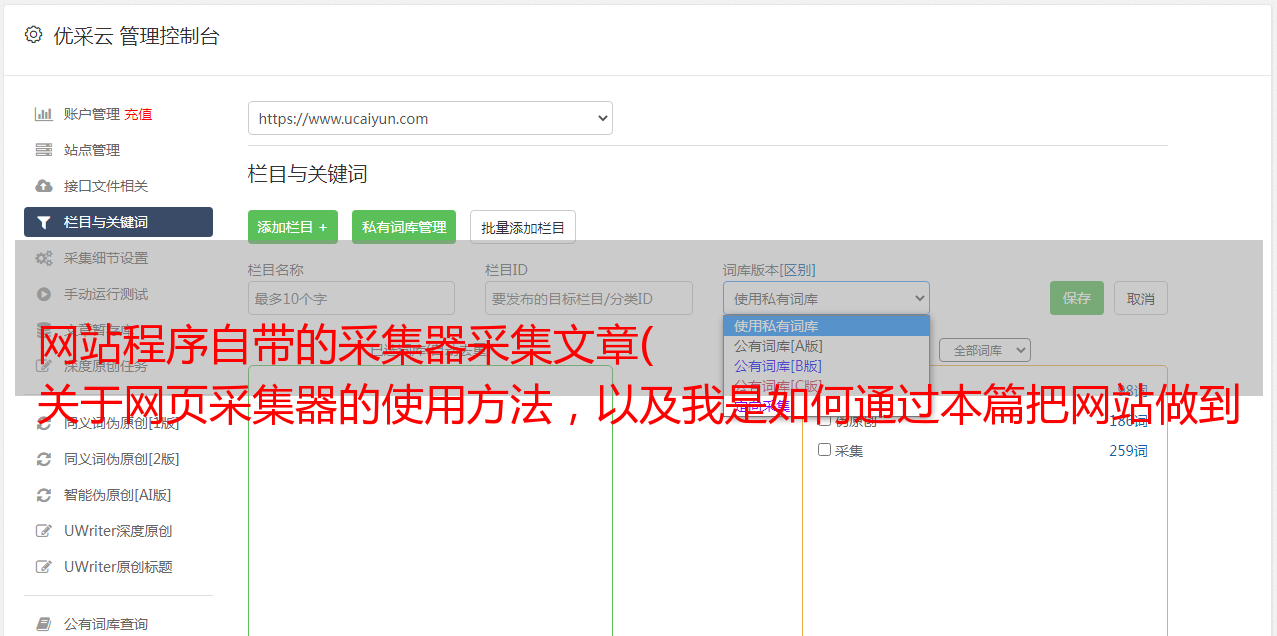Click the bar chart icon for 账户管理
This screenshot has height=636, width=1277.
43,114
